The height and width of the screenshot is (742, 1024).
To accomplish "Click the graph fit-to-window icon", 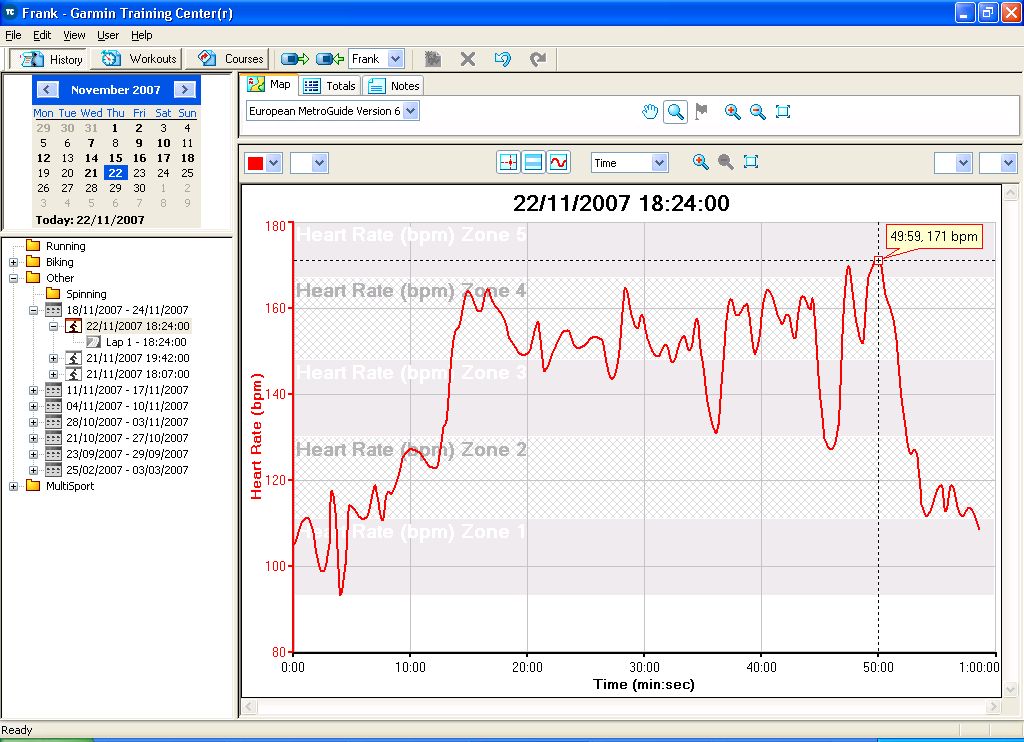I will (751, 162).
